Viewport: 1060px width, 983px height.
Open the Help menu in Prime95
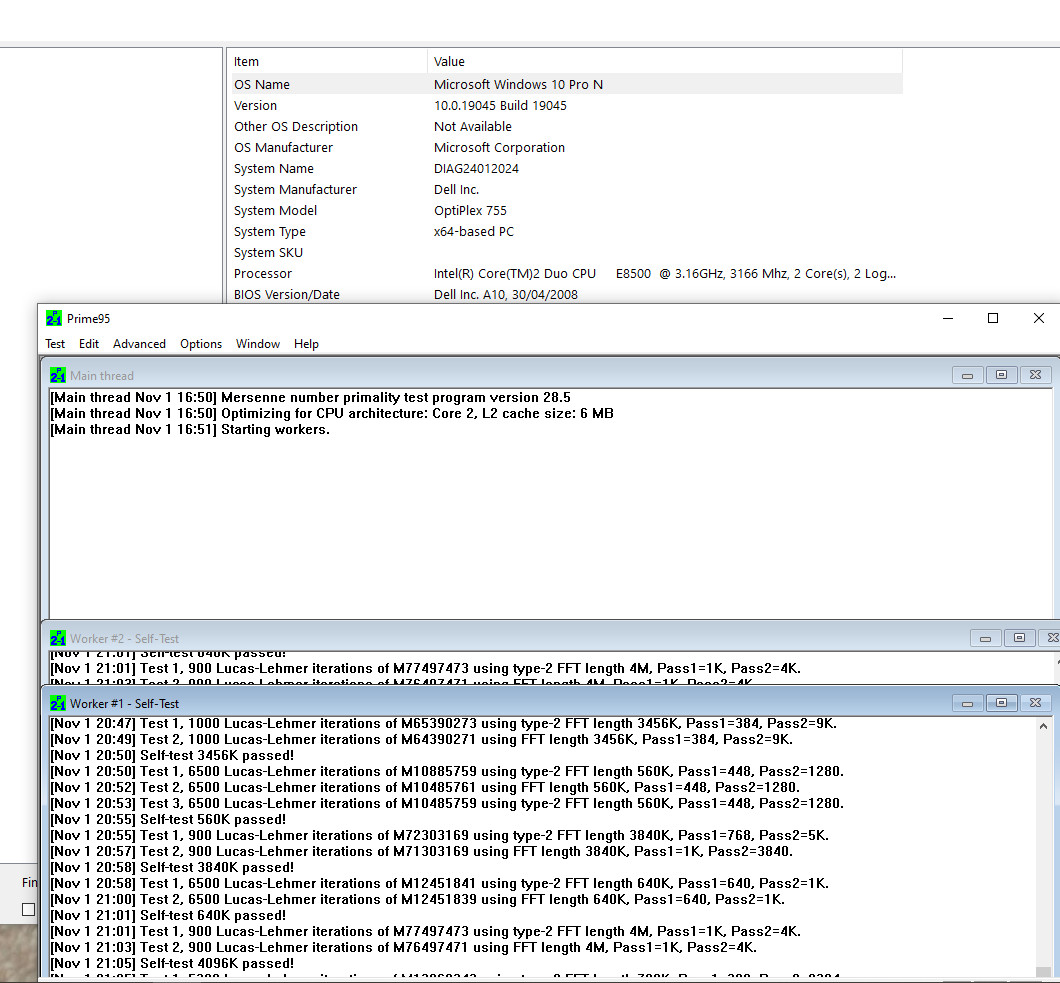(x=306, y=344)
